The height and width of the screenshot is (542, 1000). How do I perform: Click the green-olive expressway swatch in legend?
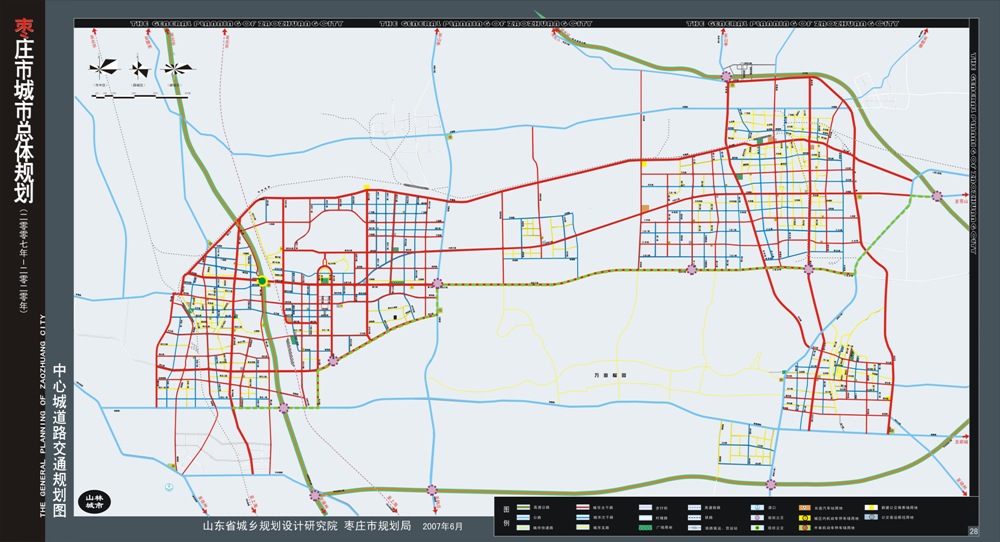click(x=523, y=508)
